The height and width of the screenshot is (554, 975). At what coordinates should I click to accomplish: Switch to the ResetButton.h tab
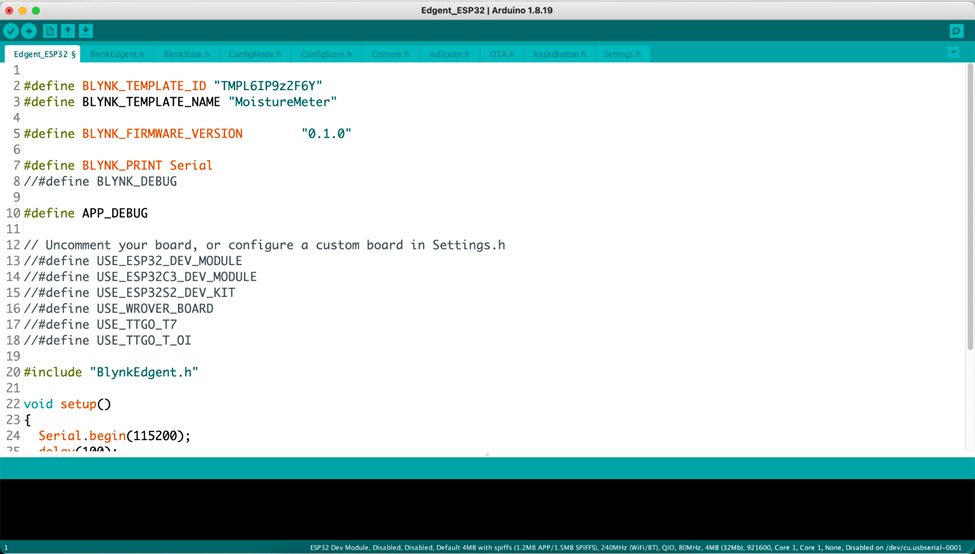point(559,54)
